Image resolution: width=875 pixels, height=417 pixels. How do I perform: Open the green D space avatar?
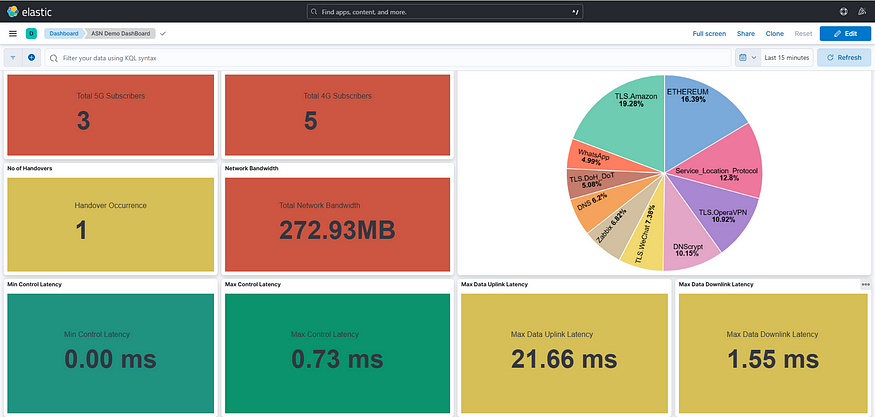click(x=31, y=33)
